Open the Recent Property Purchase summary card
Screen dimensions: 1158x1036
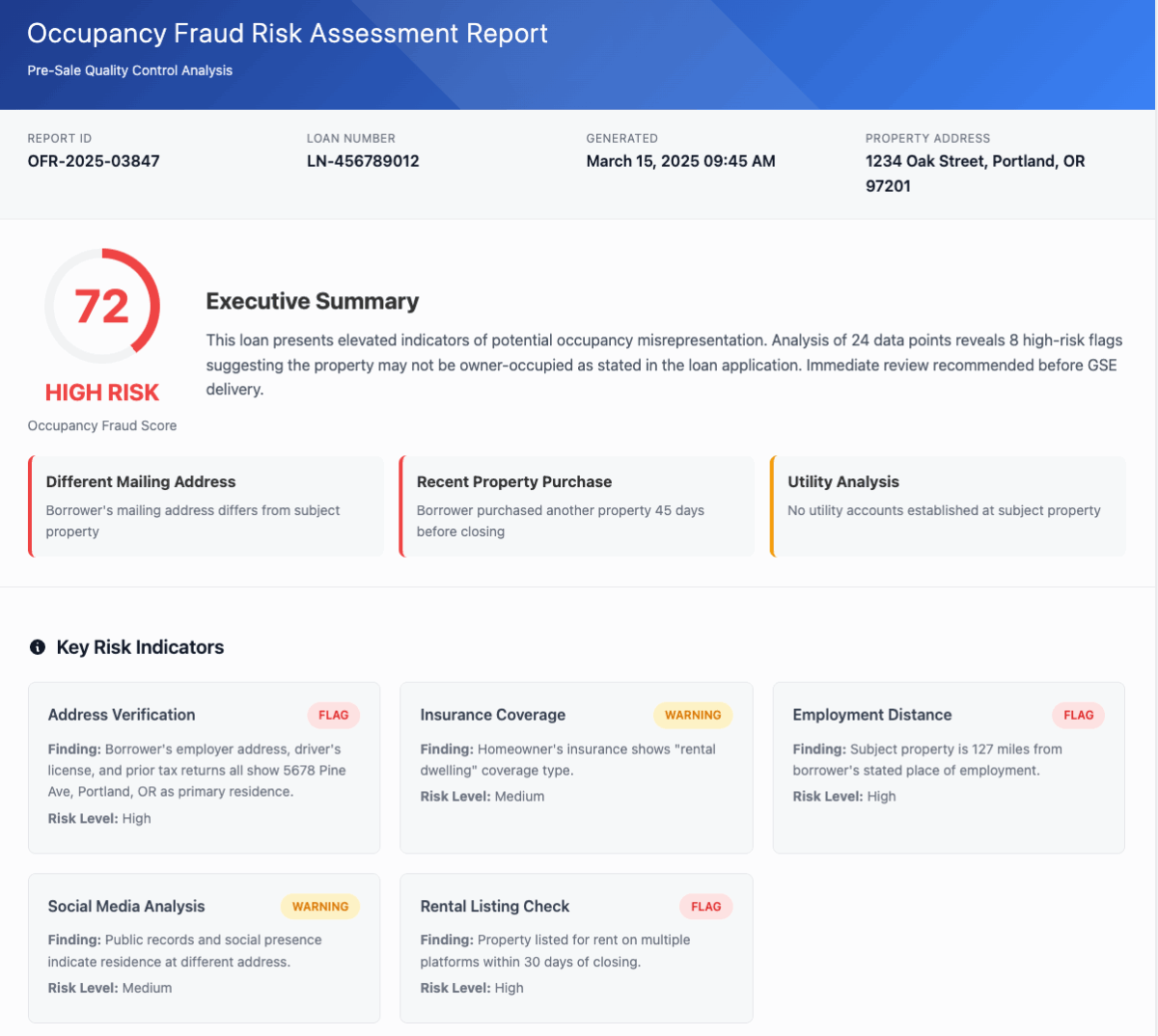pyautogui.click(x=576, y=506)
